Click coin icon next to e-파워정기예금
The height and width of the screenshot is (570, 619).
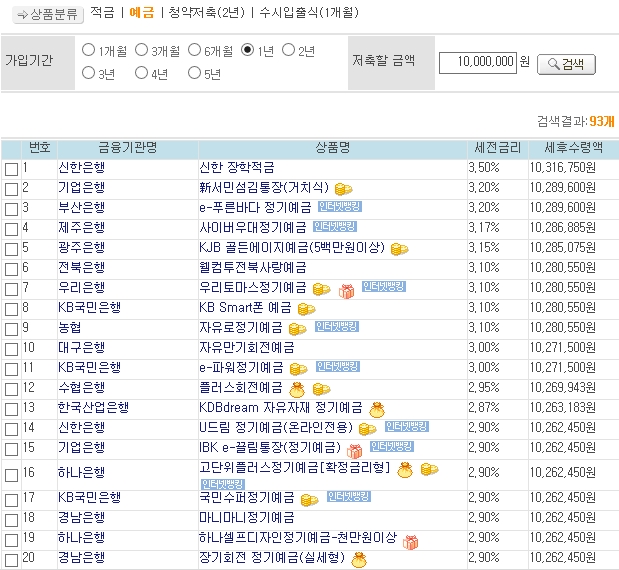coord(298,369)
